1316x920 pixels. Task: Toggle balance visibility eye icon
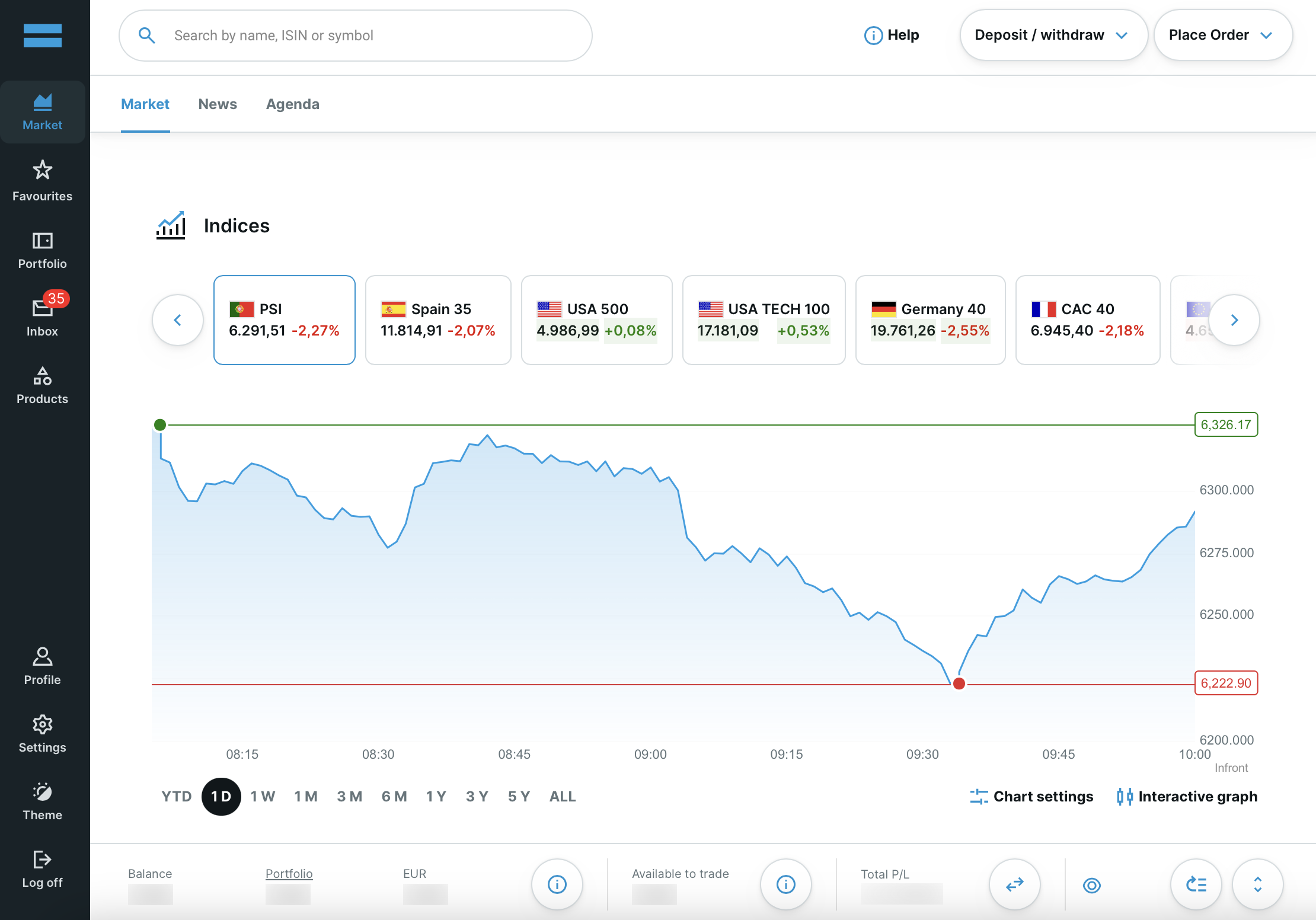[x=1091, y=885]
